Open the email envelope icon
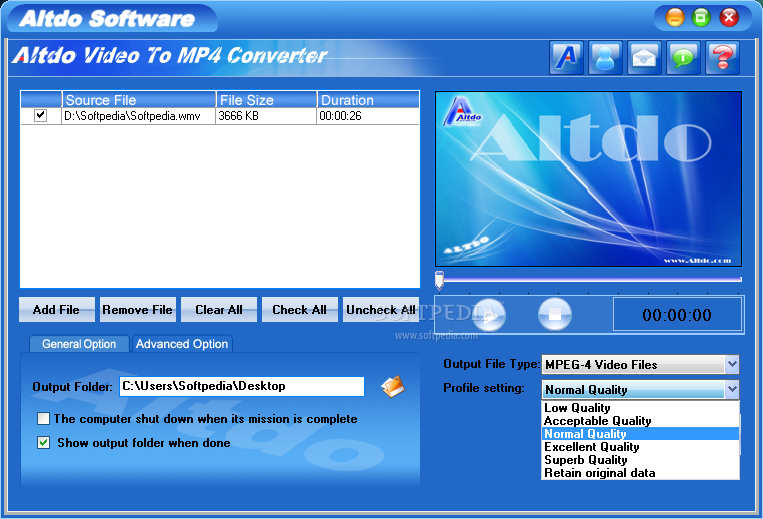The width and height of the screenshot is (763, 519). click(x=644, y=58)
